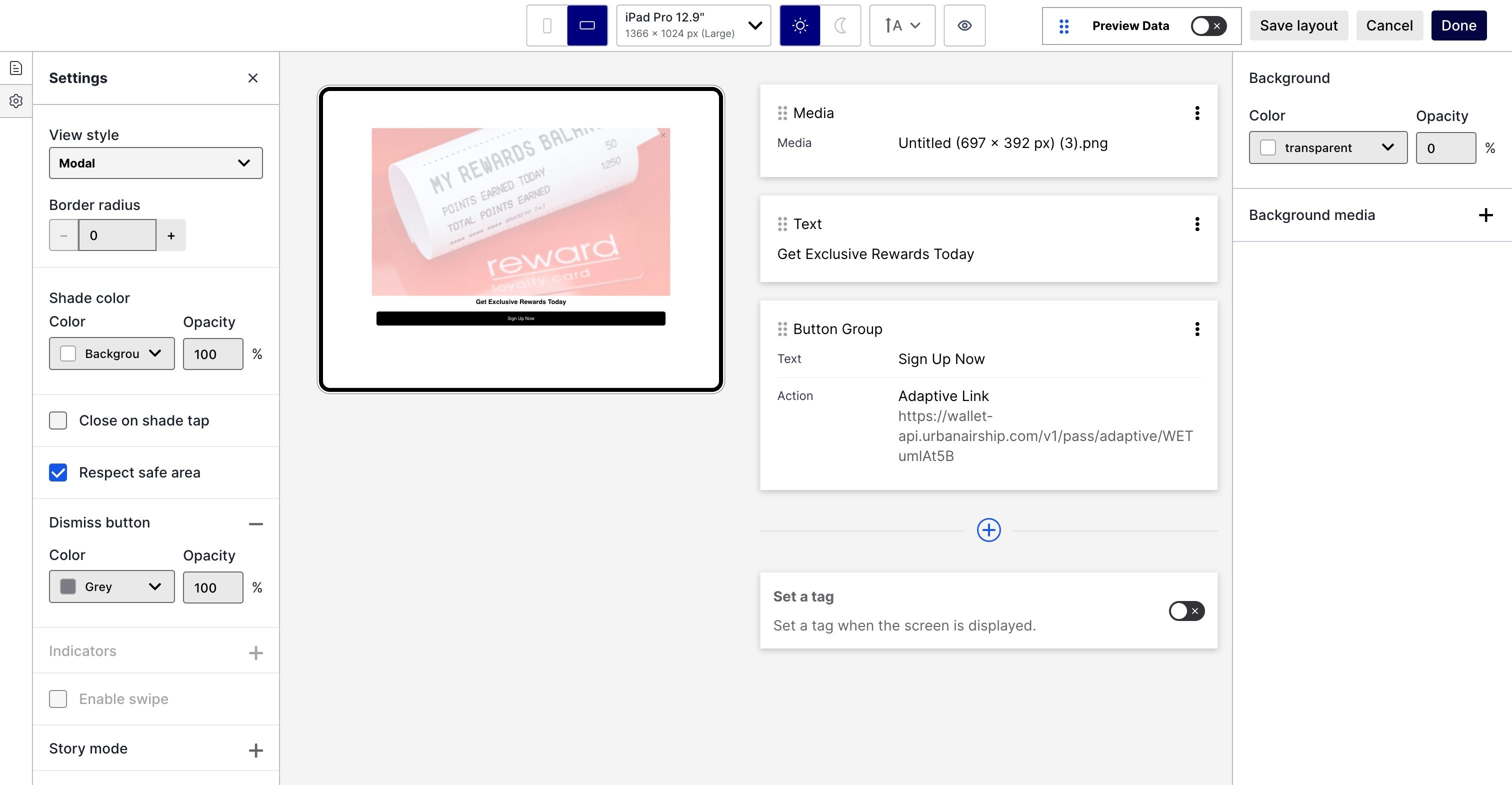Click the blue add block plus icon

988,530
